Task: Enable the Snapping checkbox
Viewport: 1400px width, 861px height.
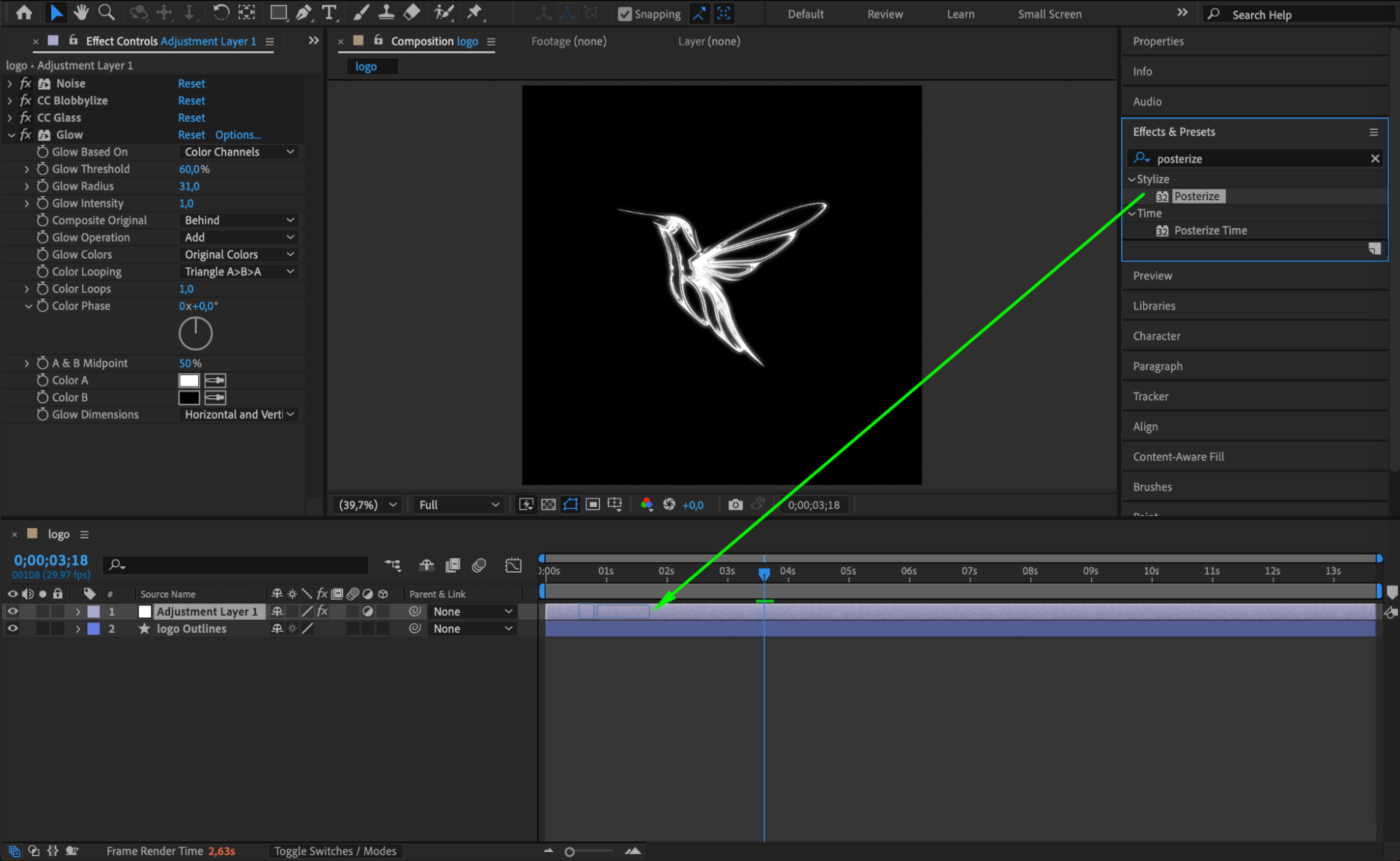Action: (x=625, y=13)
